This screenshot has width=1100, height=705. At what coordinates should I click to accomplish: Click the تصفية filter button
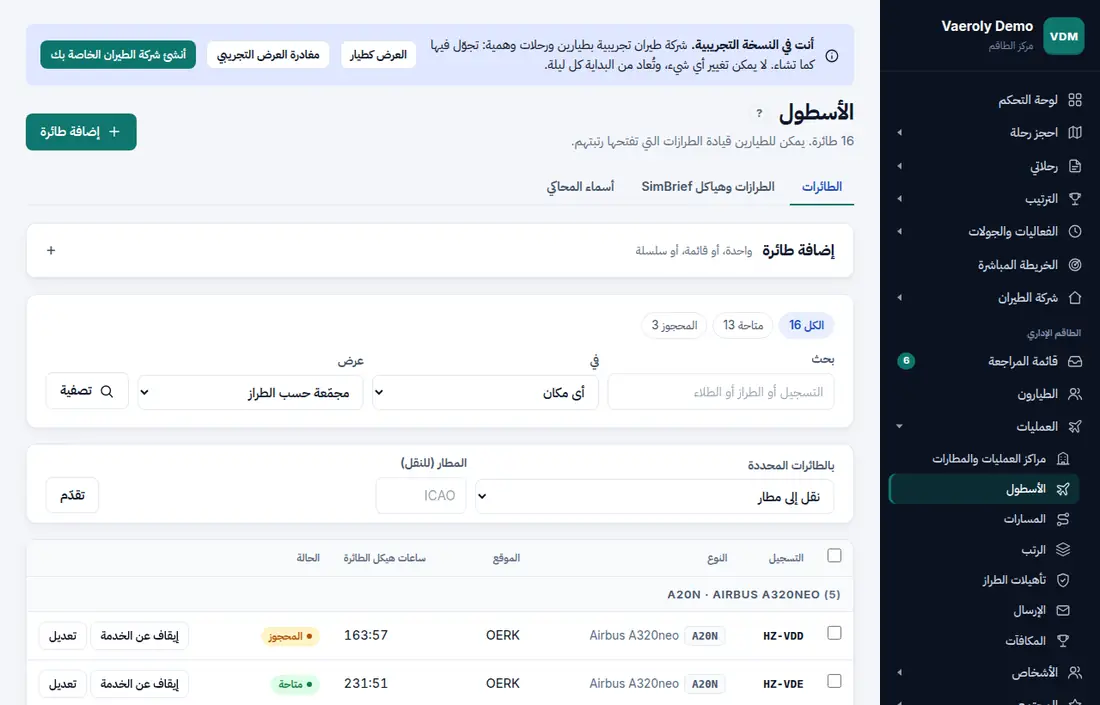tap(87, 391)
